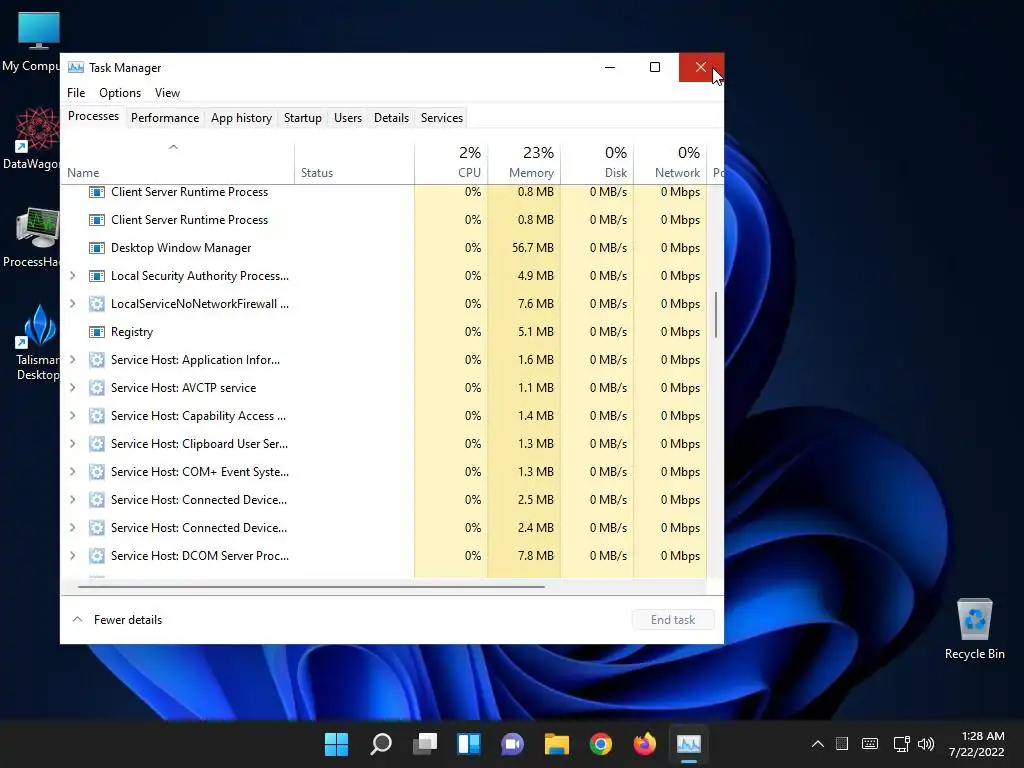Image resolution: width=1024 pixels, height=768 pixels.
Task: Open the network tray icon
Action: (x=902, y=744)
